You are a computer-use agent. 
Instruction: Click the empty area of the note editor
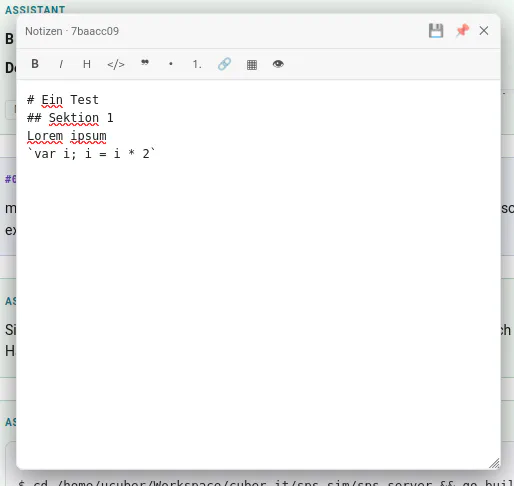coord(258,300)
